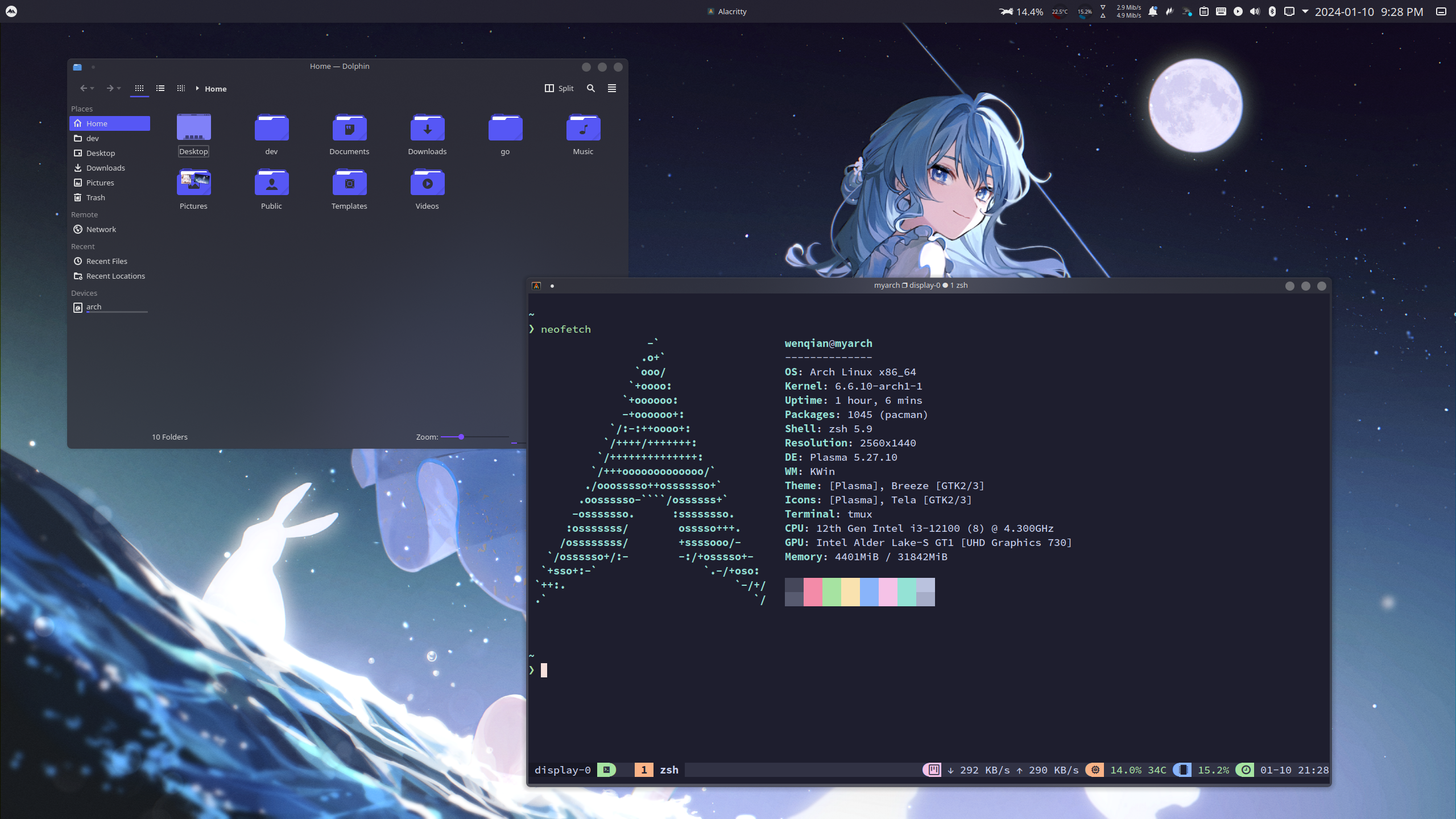
Task: Open the Music folder icon
Action: coord(583,129)
